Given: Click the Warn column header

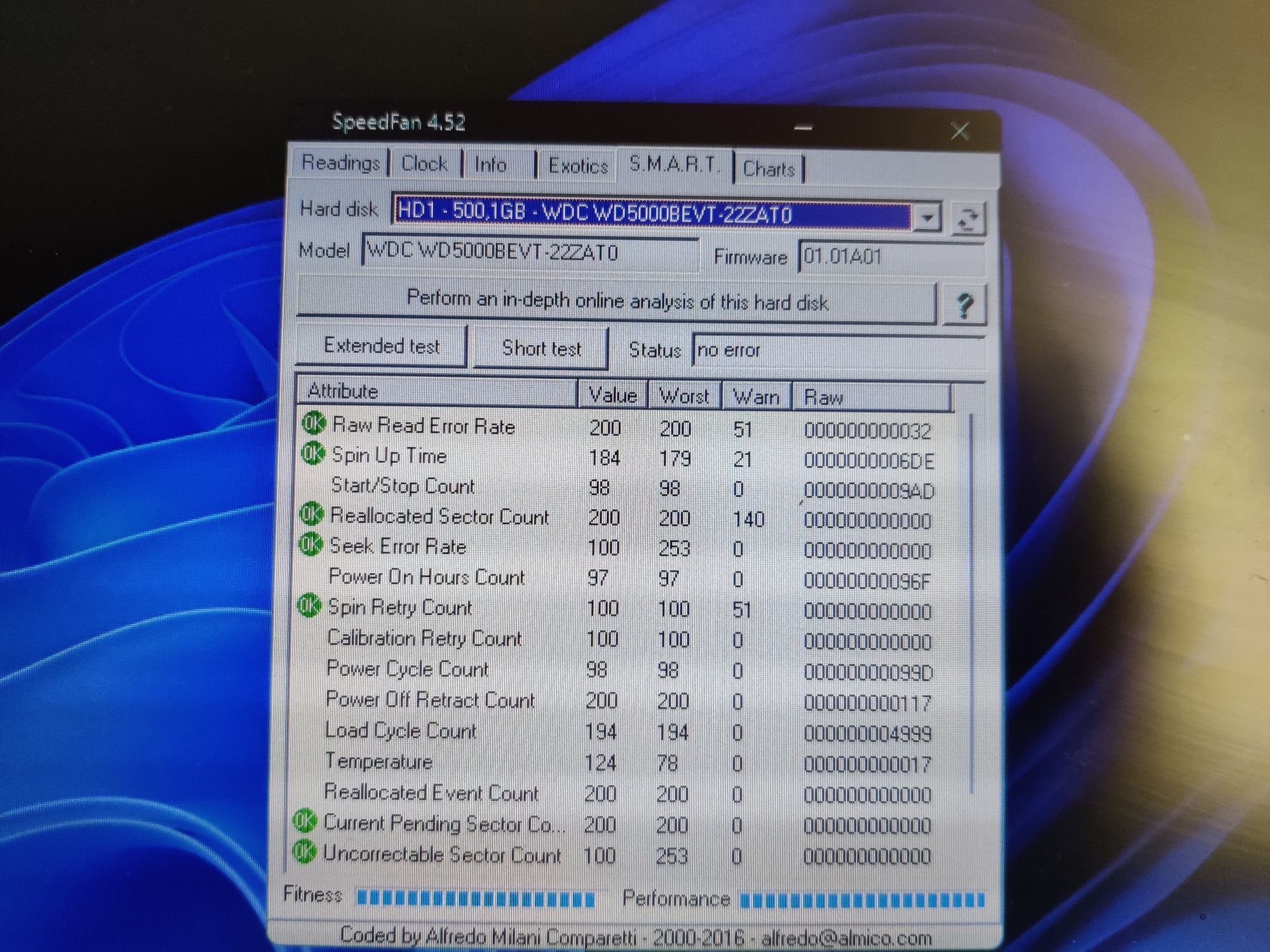Looking at the screenshot, I should point(756,397).
